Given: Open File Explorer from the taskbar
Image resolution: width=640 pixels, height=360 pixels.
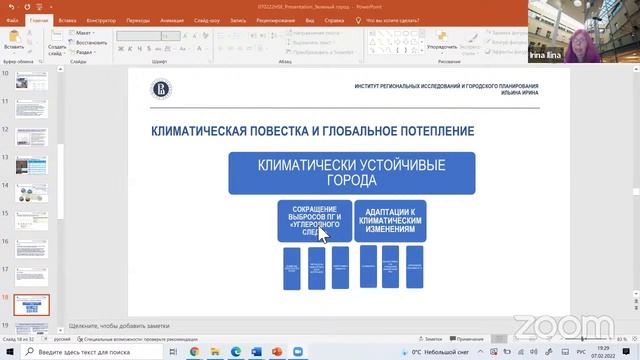Looking at the screenshot, I should [x=215, y=351].
